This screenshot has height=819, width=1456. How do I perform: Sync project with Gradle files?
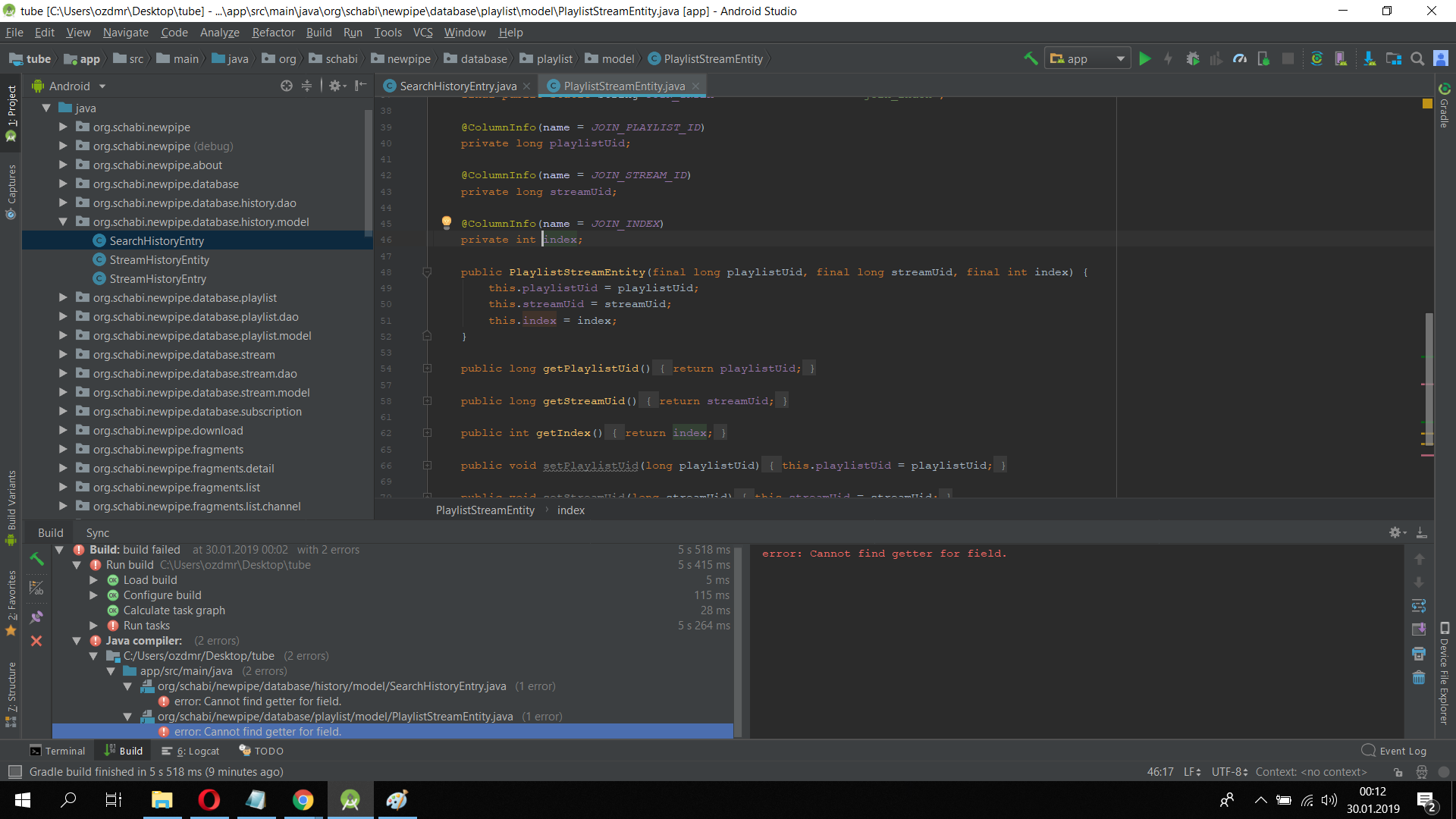(1317, 58)
